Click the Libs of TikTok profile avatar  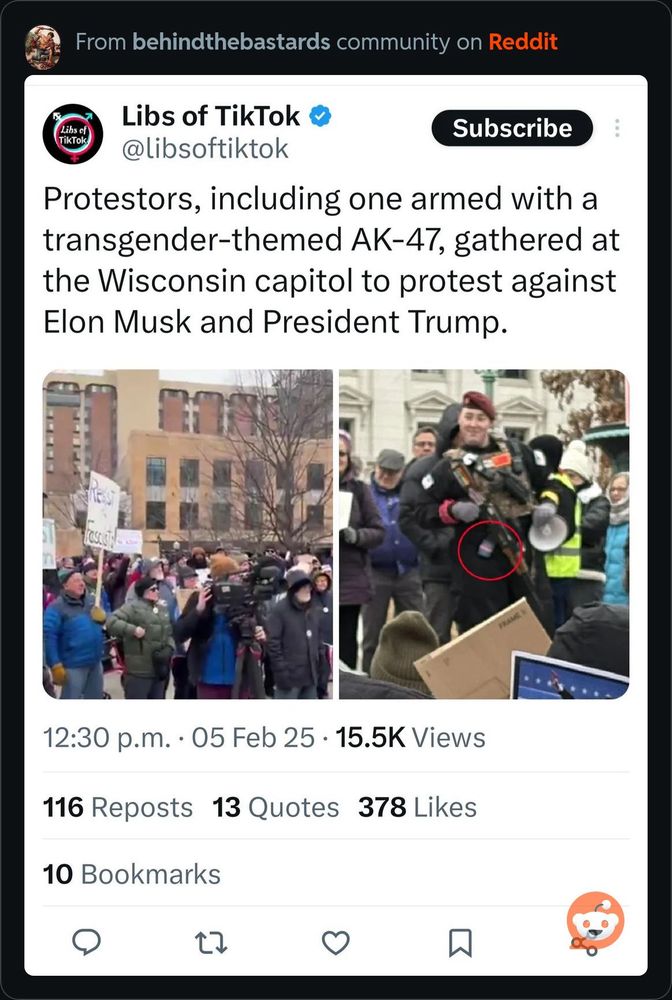pos(73,133)
